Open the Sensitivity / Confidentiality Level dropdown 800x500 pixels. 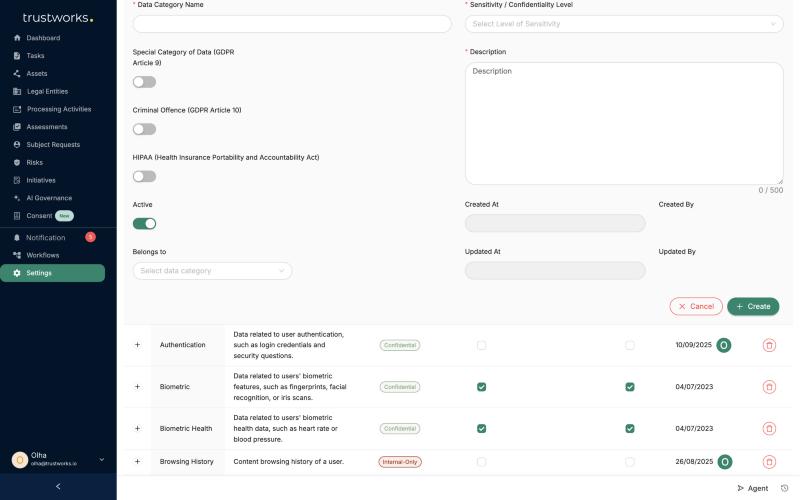pos(624,24)
